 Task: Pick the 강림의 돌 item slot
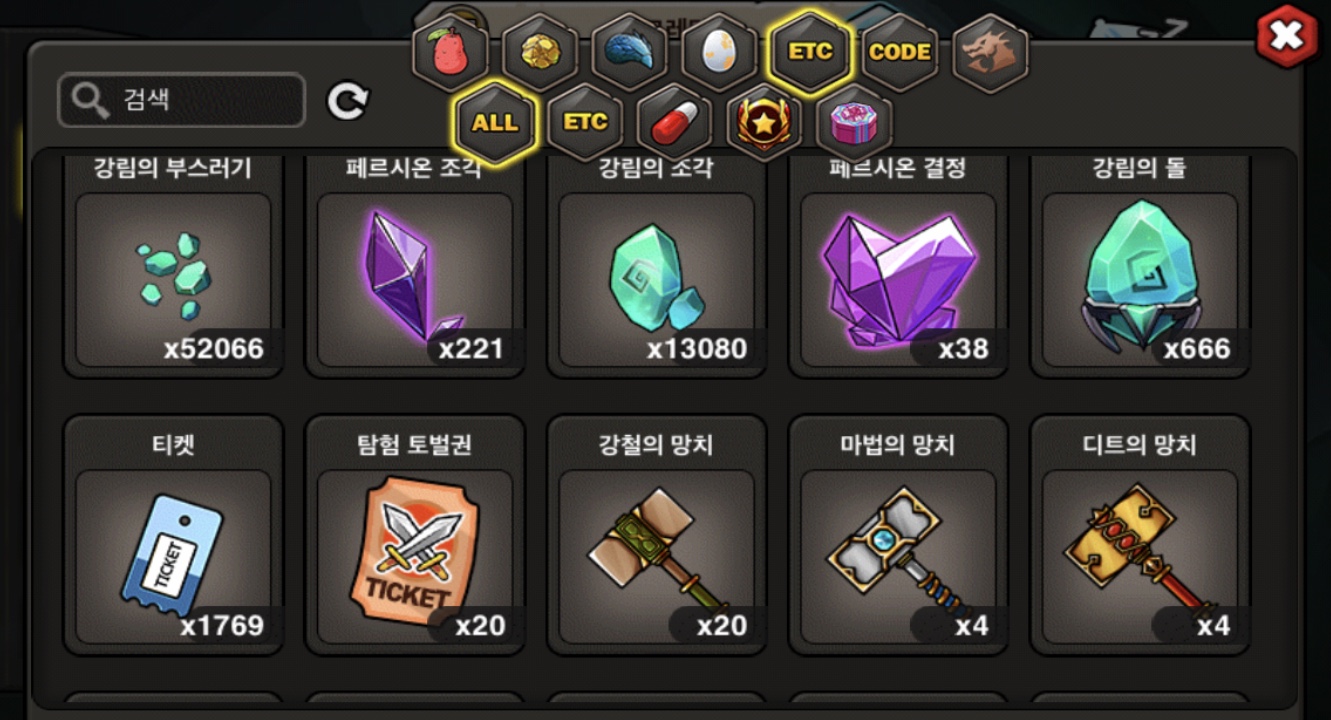pos(1140,266)
